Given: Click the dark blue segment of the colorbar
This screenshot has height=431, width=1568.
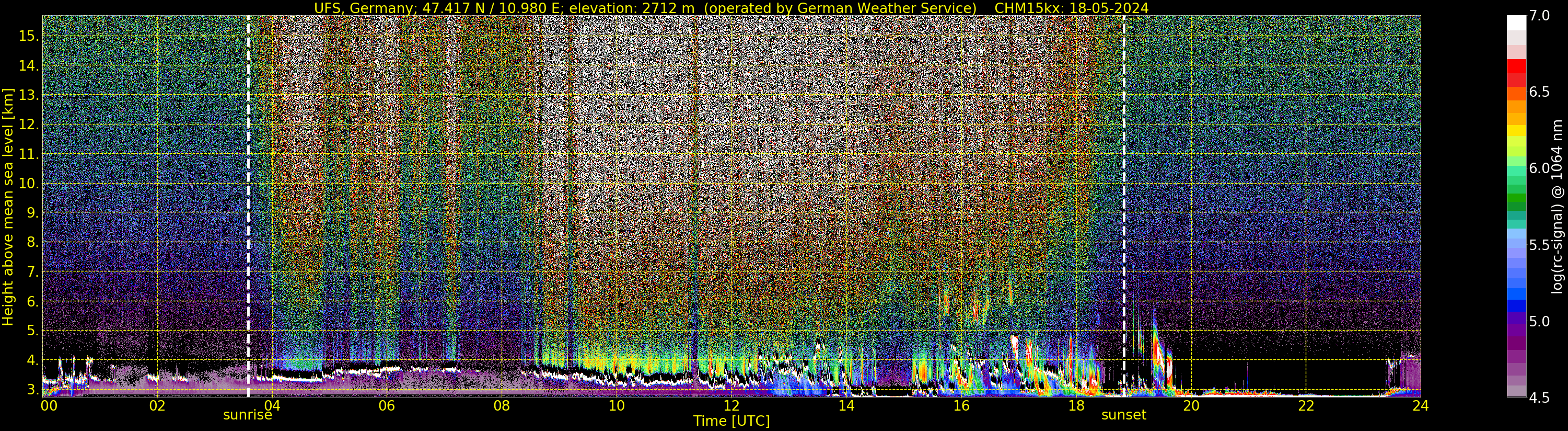Looking at the screenshot, I should pos(1516,306).
